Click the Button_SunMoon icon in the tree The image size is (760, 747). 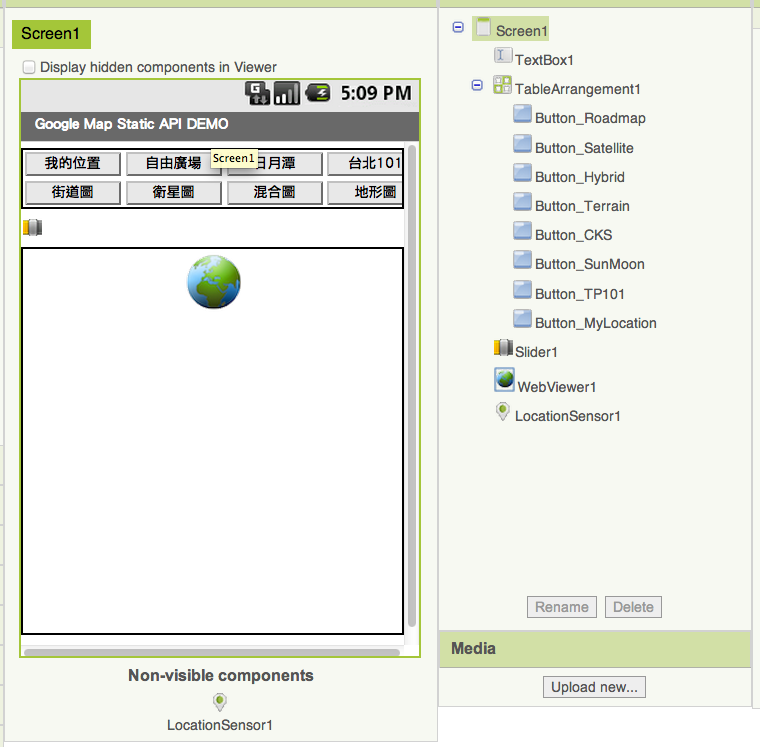tap(522, 260)
